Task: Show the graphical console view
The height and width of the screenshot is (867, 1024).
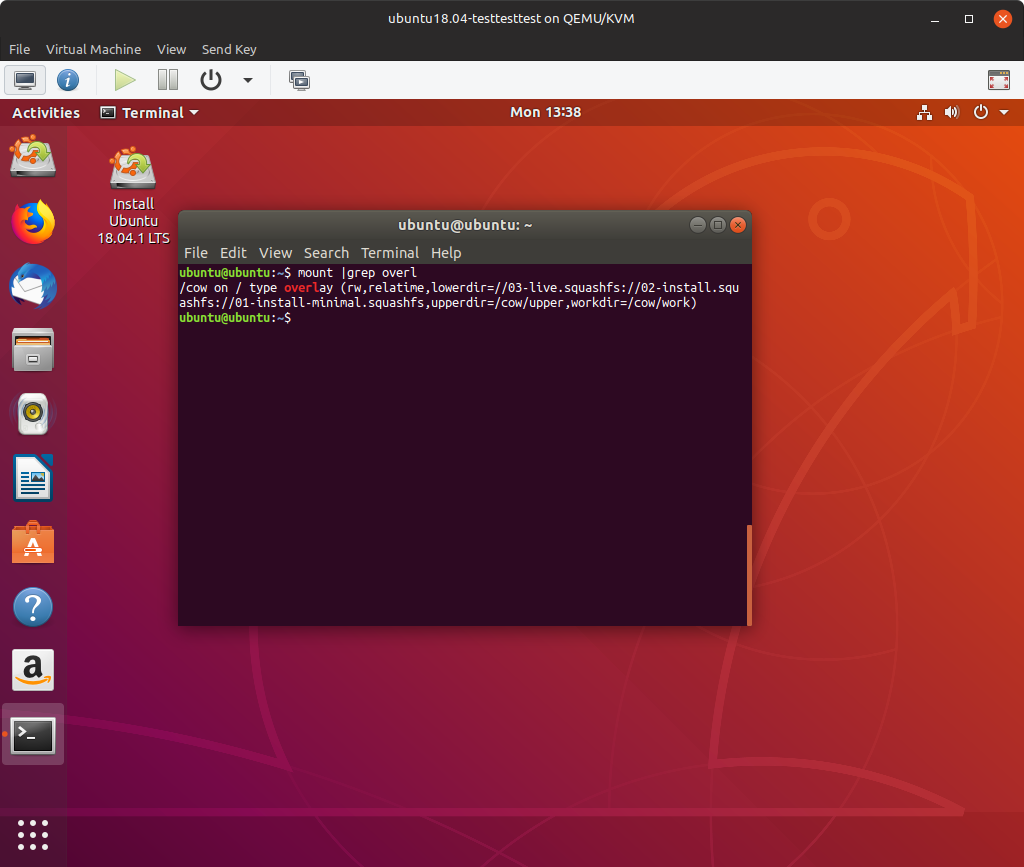Action: (25, 80)
